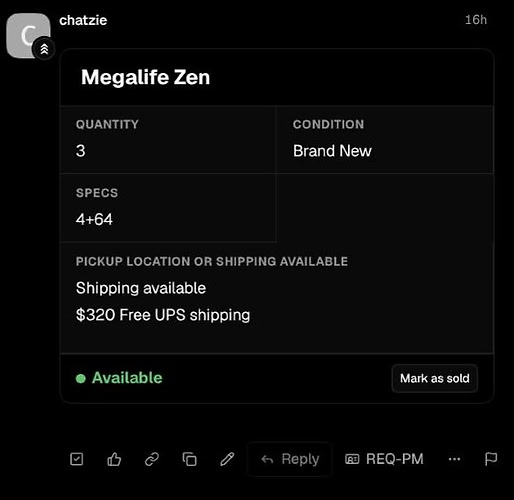Click Mark as sold button
Image resolution: width=514 pixels, height=500 pixels.
tap(435, 378)
